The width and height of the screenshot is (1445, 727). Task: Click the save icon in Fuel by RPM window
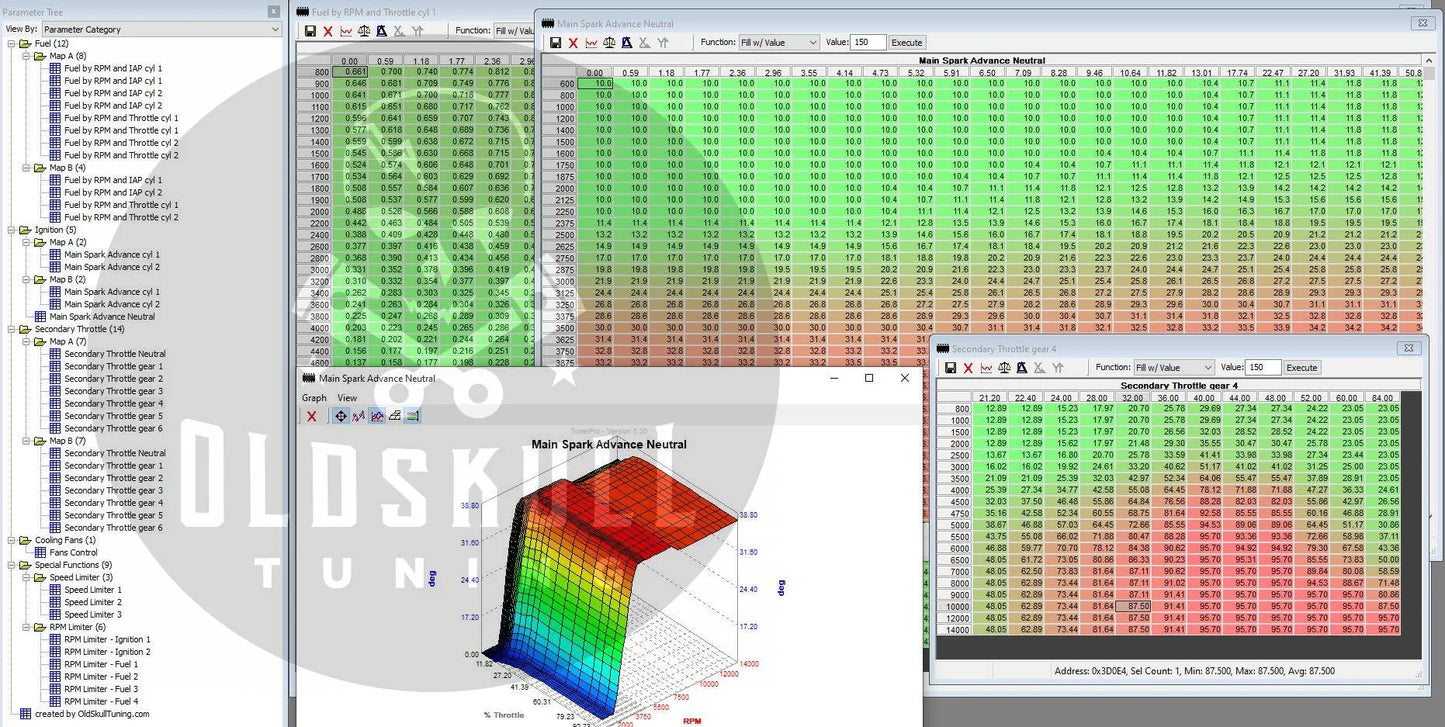(x=310, y=31)
